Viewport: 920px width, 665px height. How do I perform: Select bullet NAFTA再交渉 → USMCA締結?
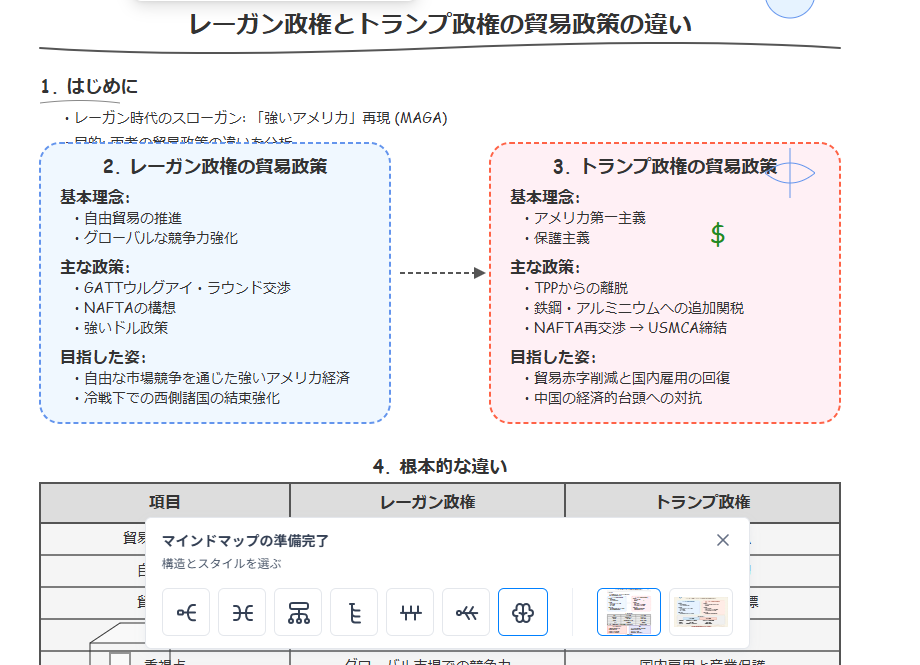pyautogui.click(x=625, y=328)
